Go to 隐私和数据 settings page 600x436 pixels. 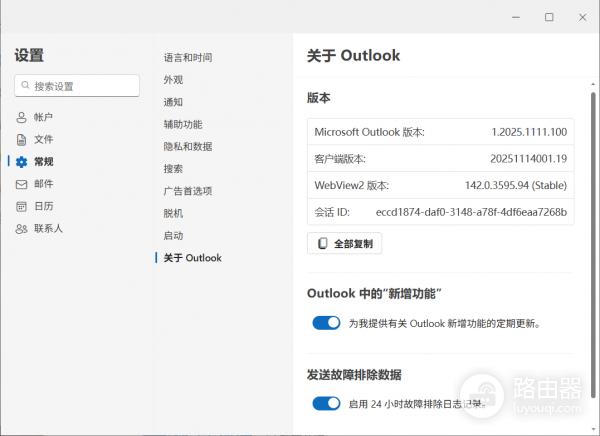[188, 146]
